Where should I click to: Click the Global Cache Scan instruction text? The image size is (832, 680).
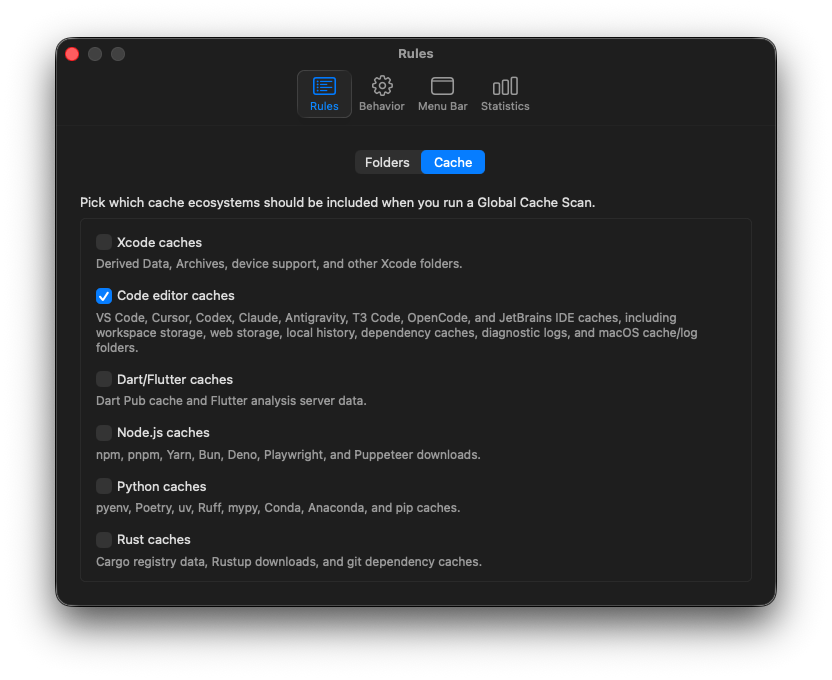337,202
